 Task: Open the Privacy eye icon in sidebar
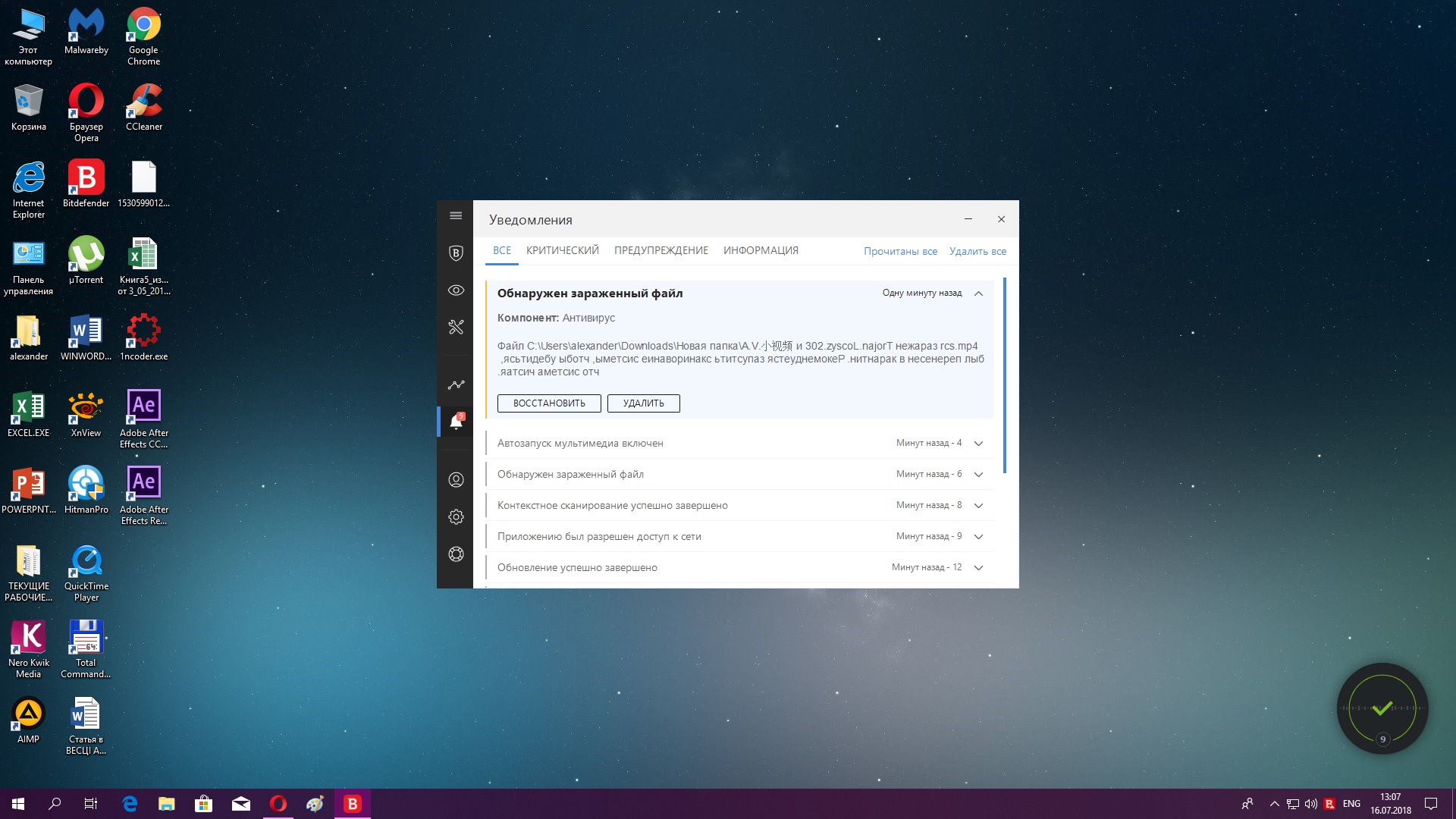tap(456, 290)
